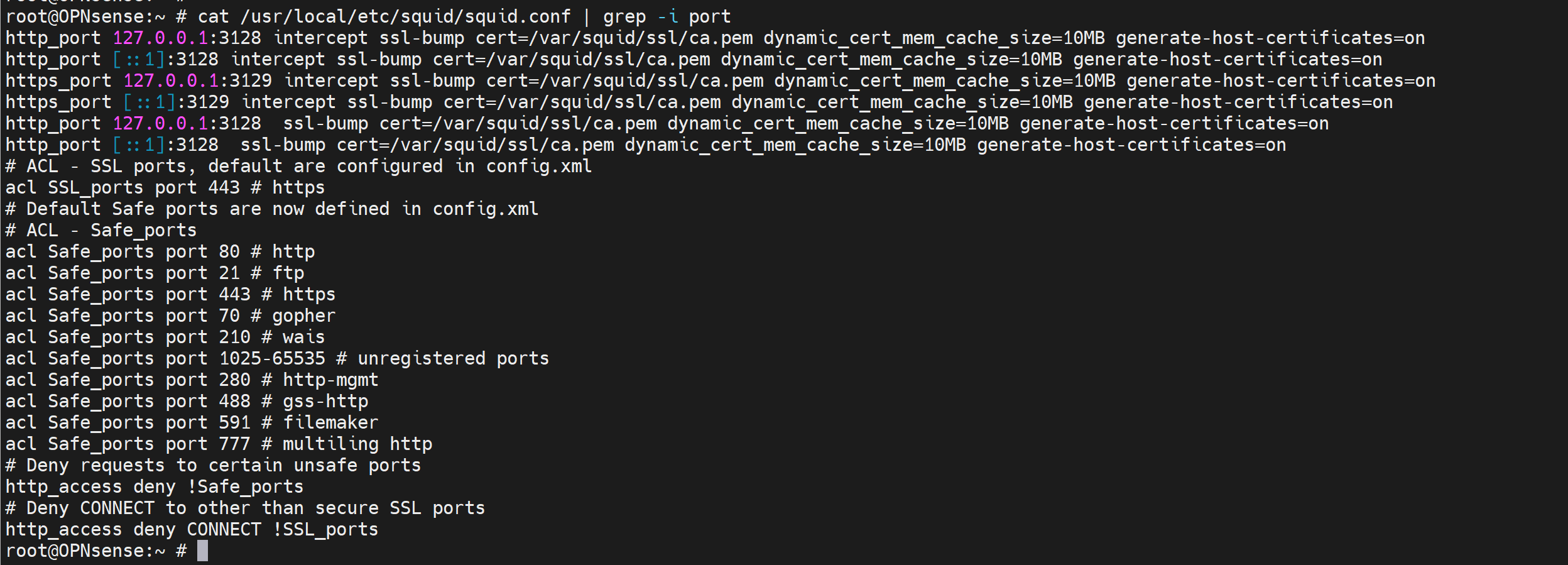The image size is (1568, 565).
Task: Click "!SSL_ports" in the last http_access line
Action: [325, 530]
